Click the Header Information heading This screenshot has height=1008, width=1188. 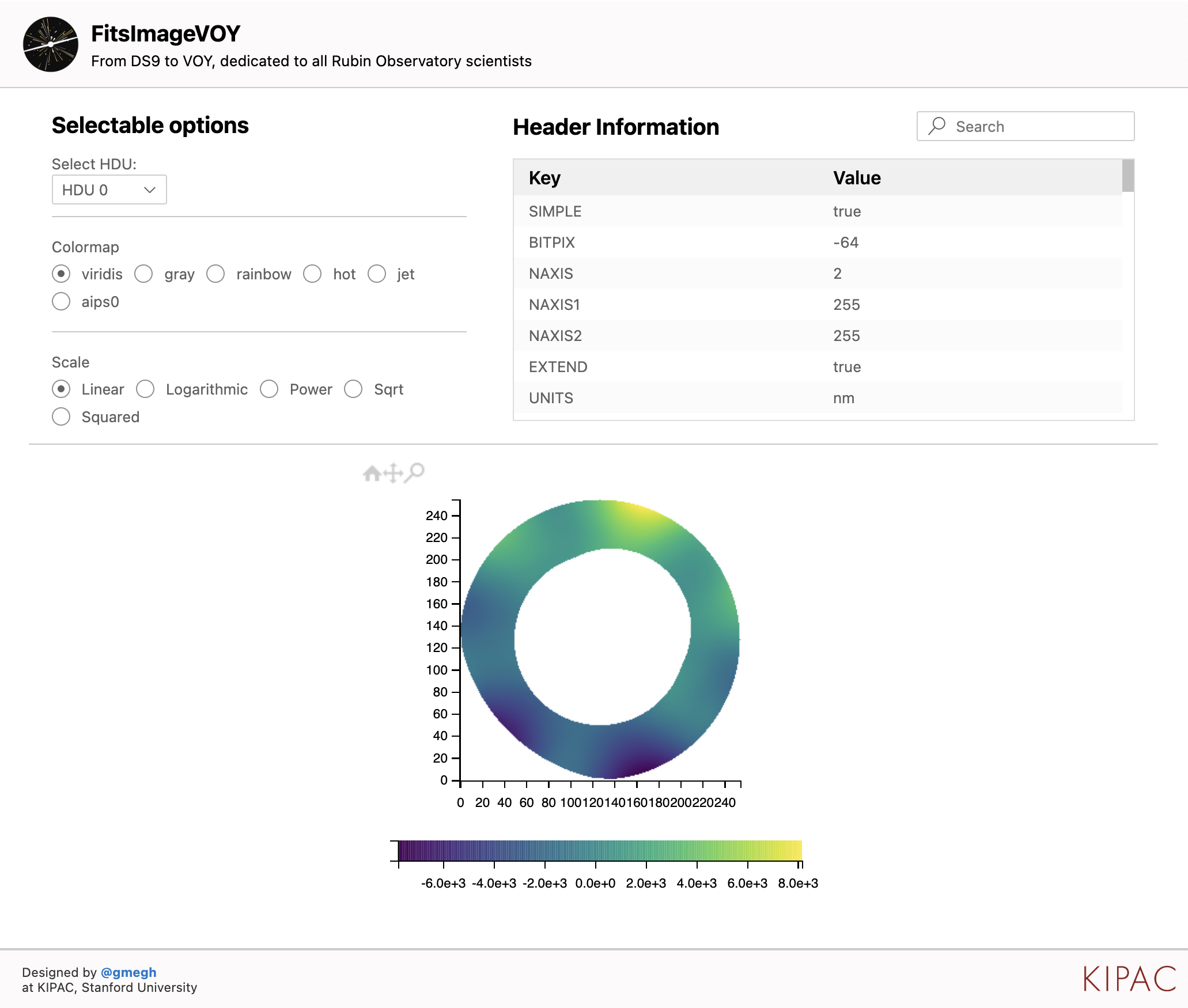point(616,127)
